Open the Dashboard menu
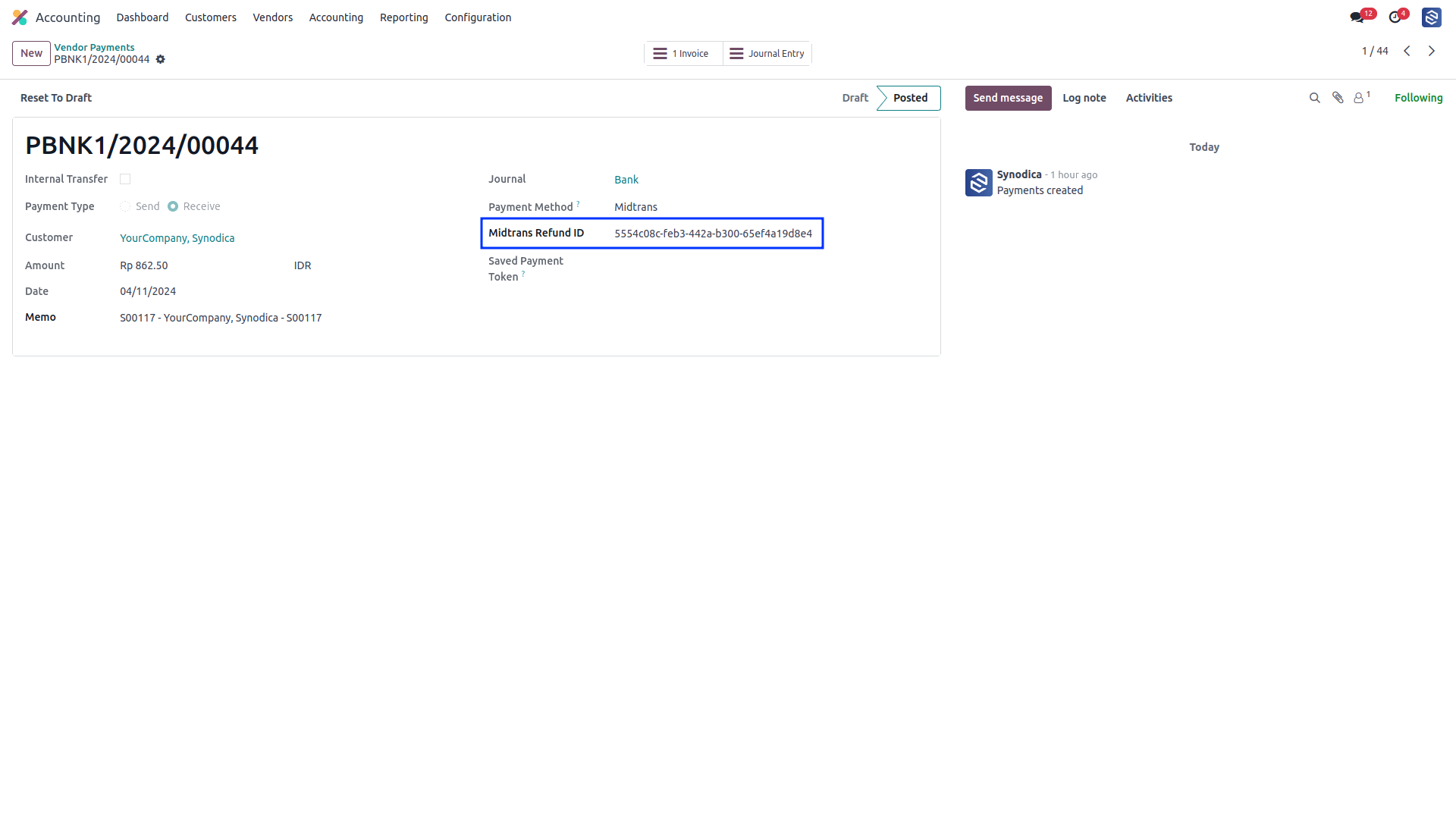 pos(143,17)
